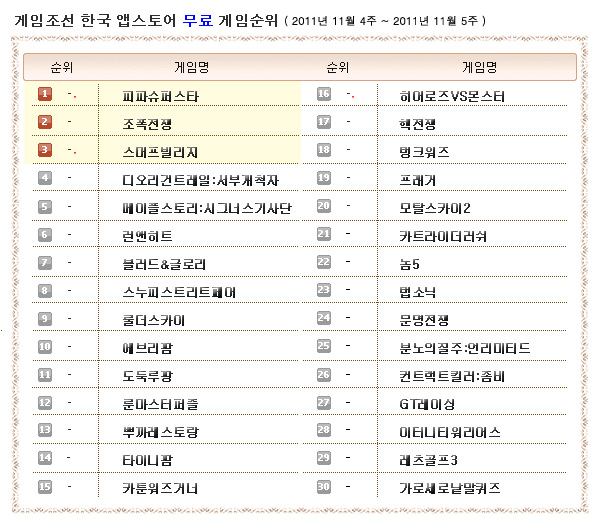
Task: Tap the gray rank 7 badge
Action: tap(45, 262)
